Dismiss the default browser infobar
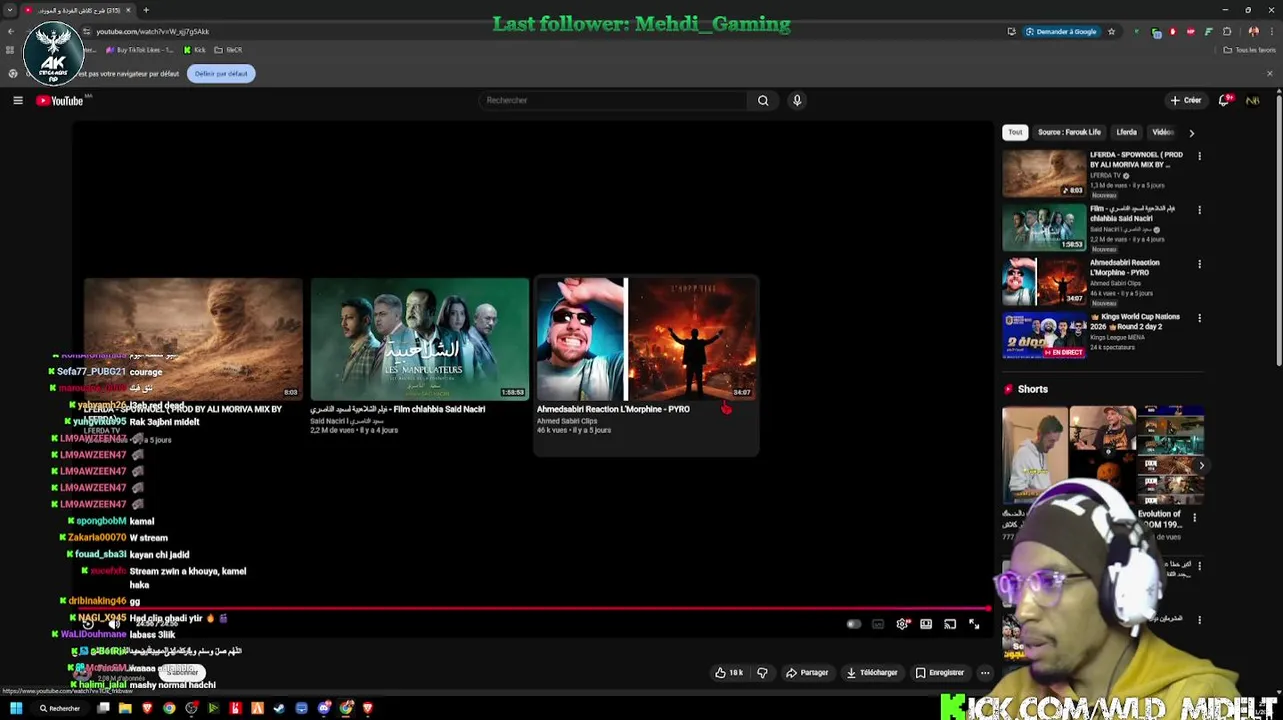Viewport: 1283px width, 720px height. coord(1270,73)
